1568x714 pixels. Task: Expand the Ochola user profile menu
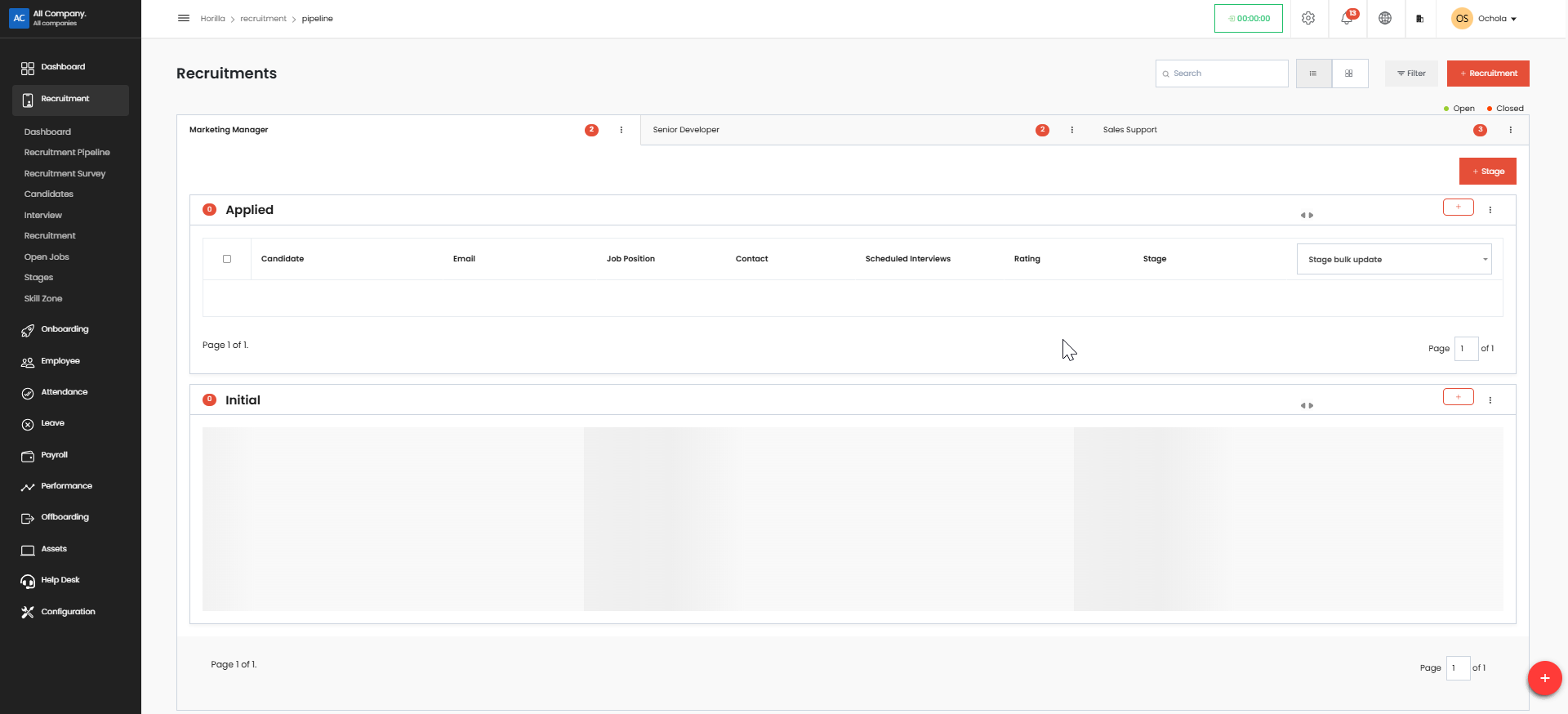pos(1486,18)
